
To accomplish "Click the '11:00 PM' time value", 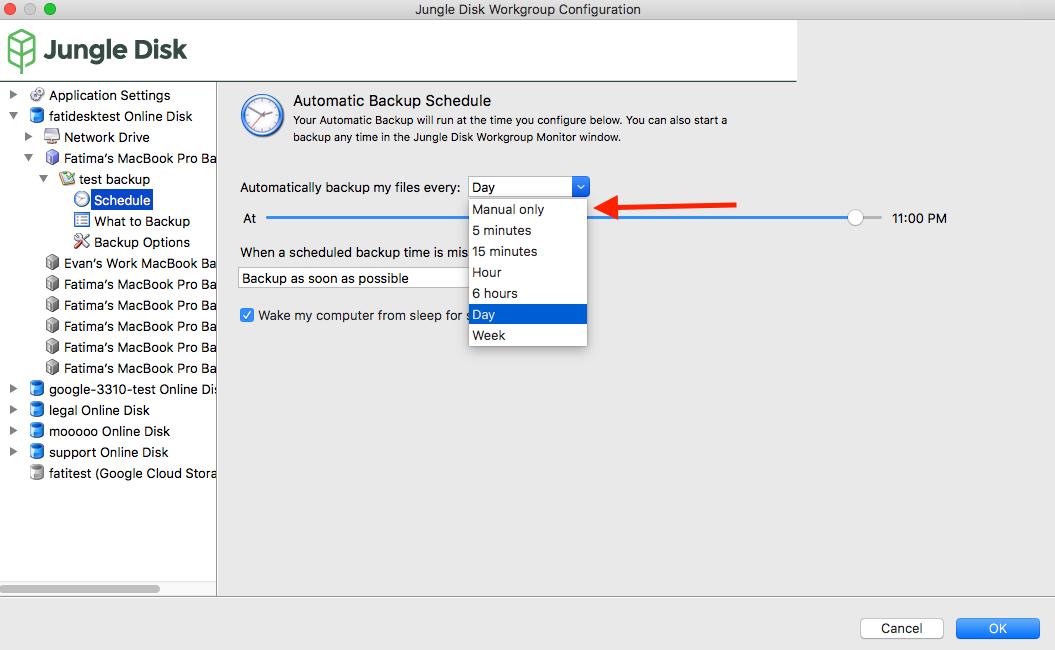I will [919, 218].
